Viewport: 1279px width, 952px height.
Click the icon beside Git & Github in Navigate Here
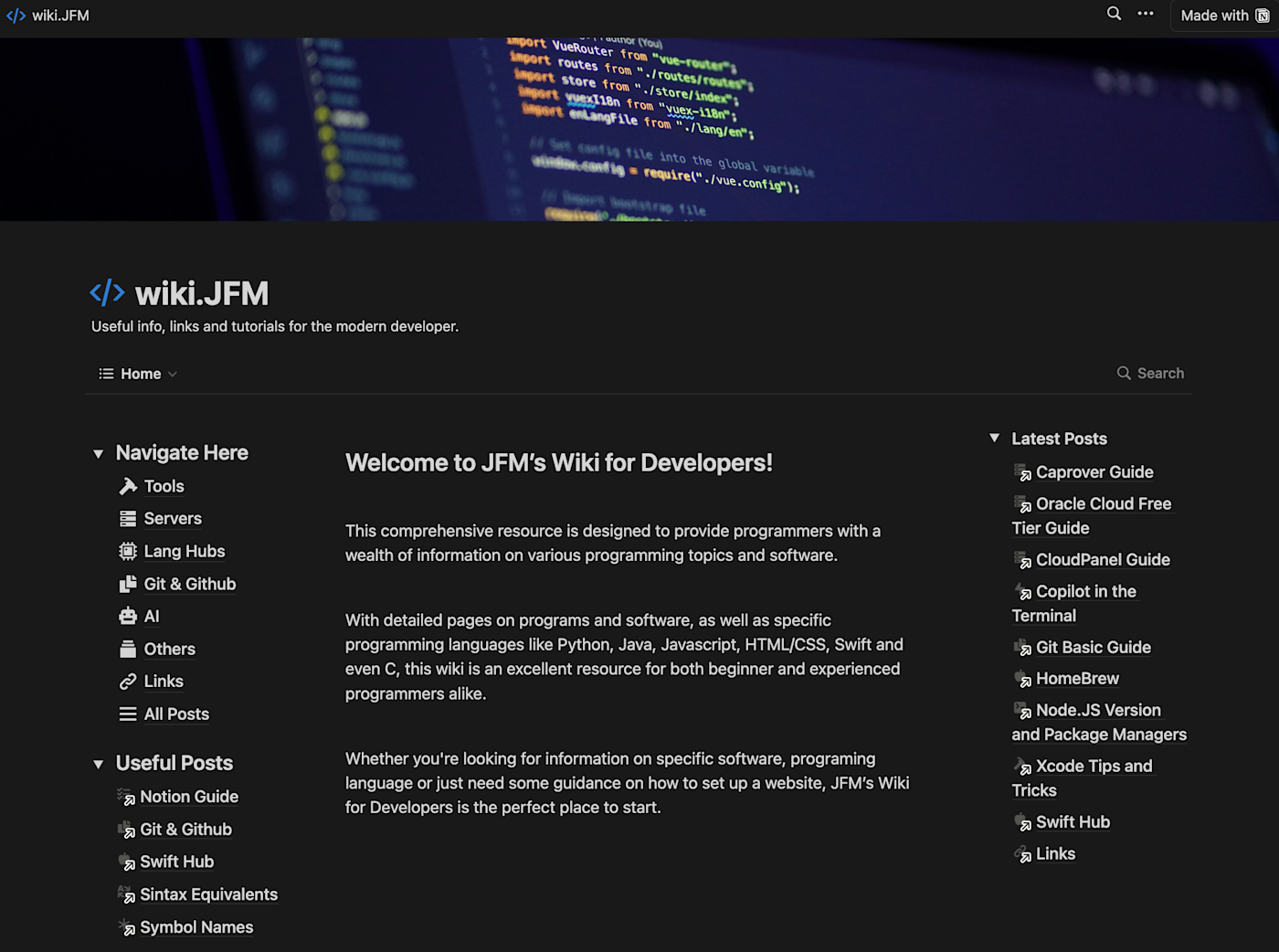tap(128, 584)
